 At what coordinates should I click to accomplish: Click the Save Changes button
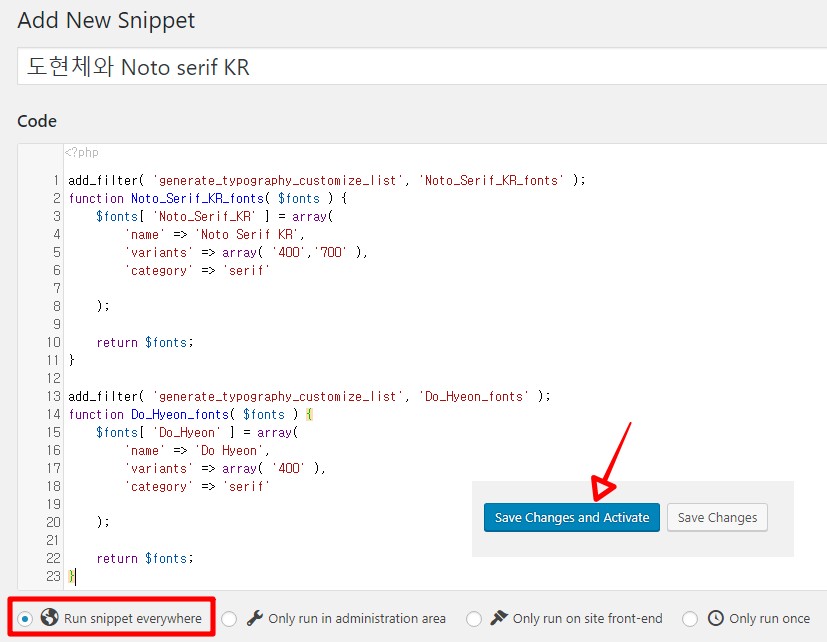click(x=717, y=518)
